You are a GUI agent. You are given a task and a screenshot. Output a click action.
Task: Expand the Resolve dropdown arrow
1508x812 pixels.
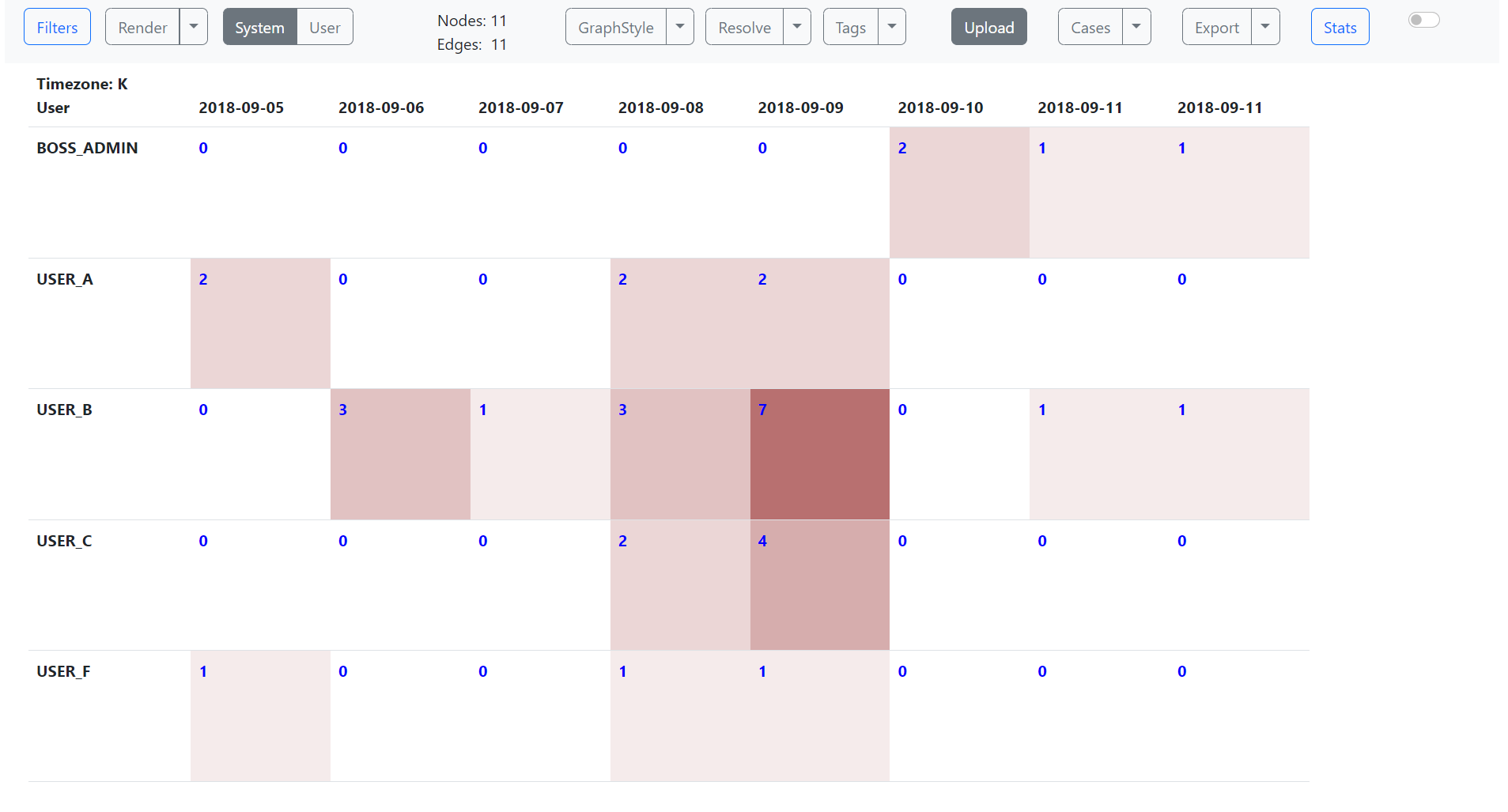[x=797, y=27]
